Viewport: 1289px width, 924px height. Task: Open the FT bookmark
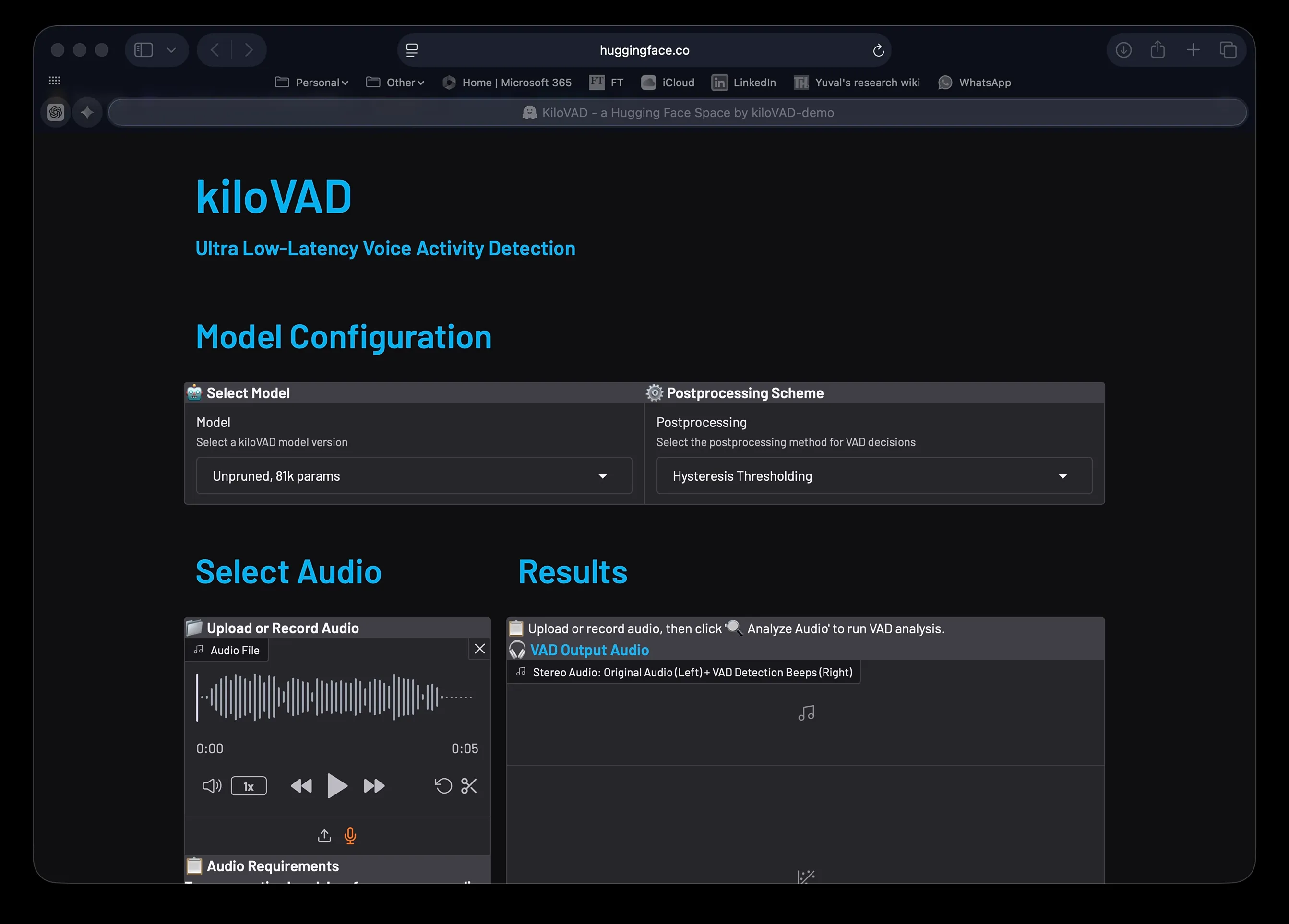(x=607, y=83)
